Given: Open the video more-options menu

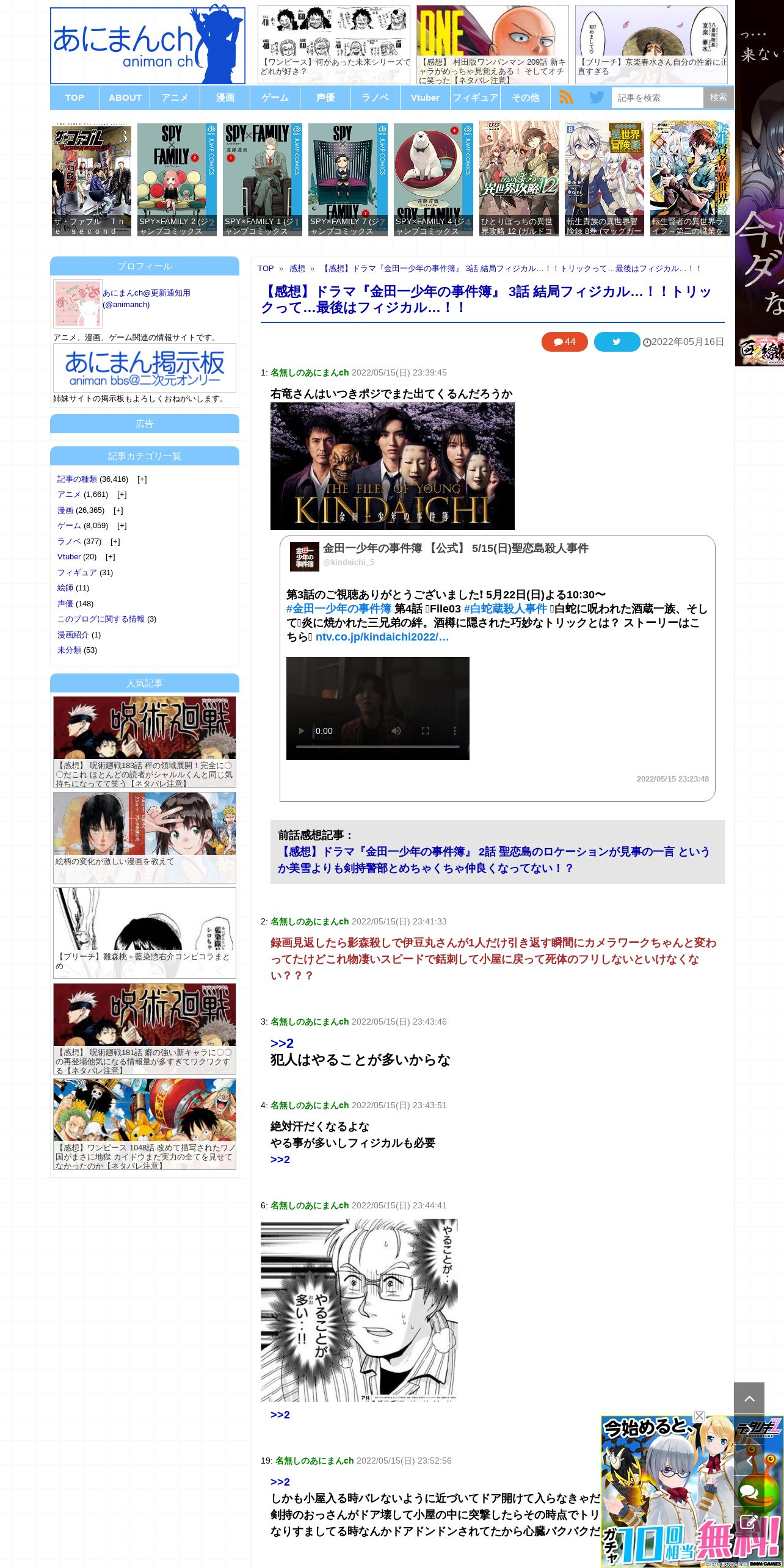Looking at the screenshot, I should [454, 731].
